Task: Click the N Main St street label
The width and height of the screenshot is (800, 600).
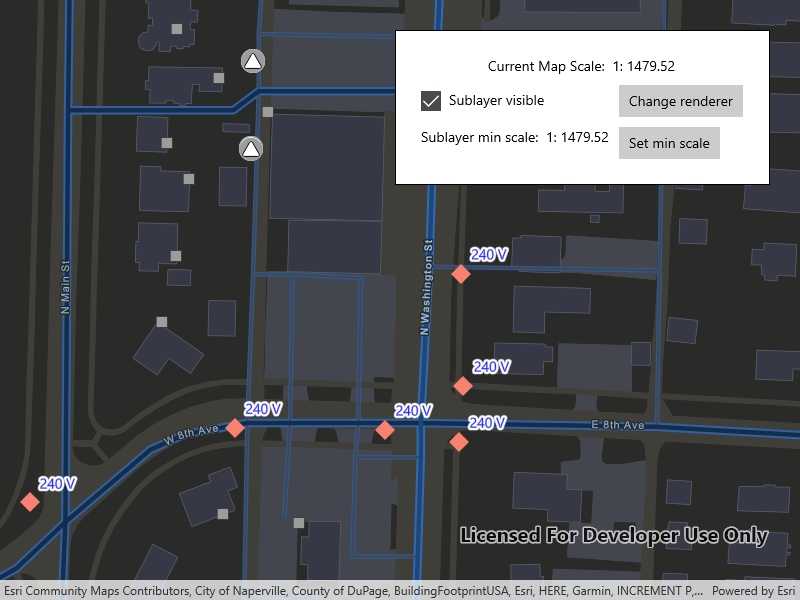Action: [x=65, y=287]
